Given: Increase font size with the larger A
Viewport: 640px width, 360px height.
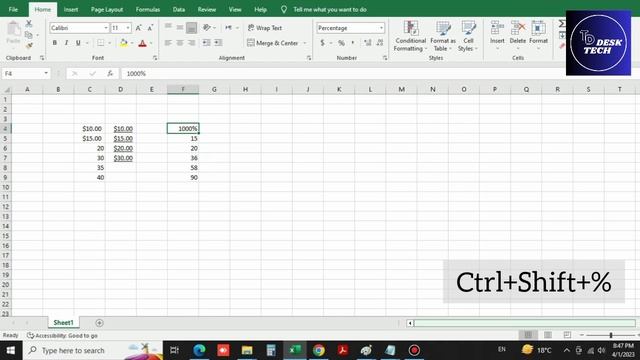Looking at the screenshot, I should point(138,28).
